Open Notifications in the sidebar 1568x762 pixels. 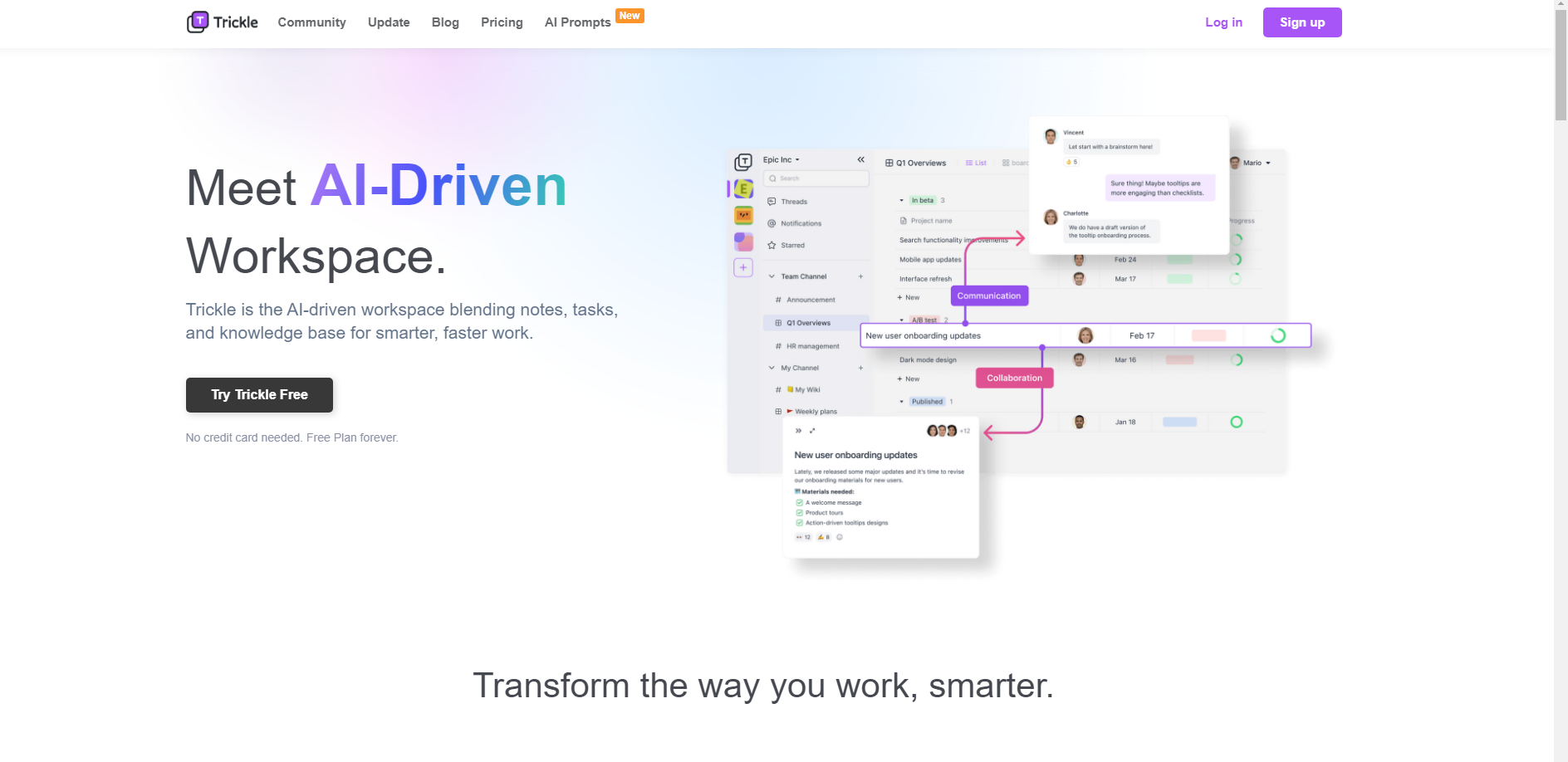pos(795,223)
